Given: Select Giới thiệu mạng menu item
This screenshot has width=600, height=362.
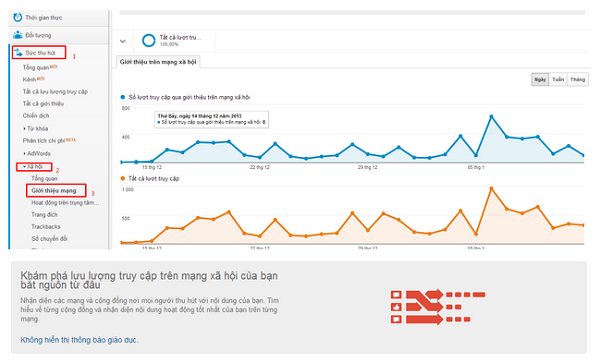Looking at the screenshot, I should [x=54, y=191].
